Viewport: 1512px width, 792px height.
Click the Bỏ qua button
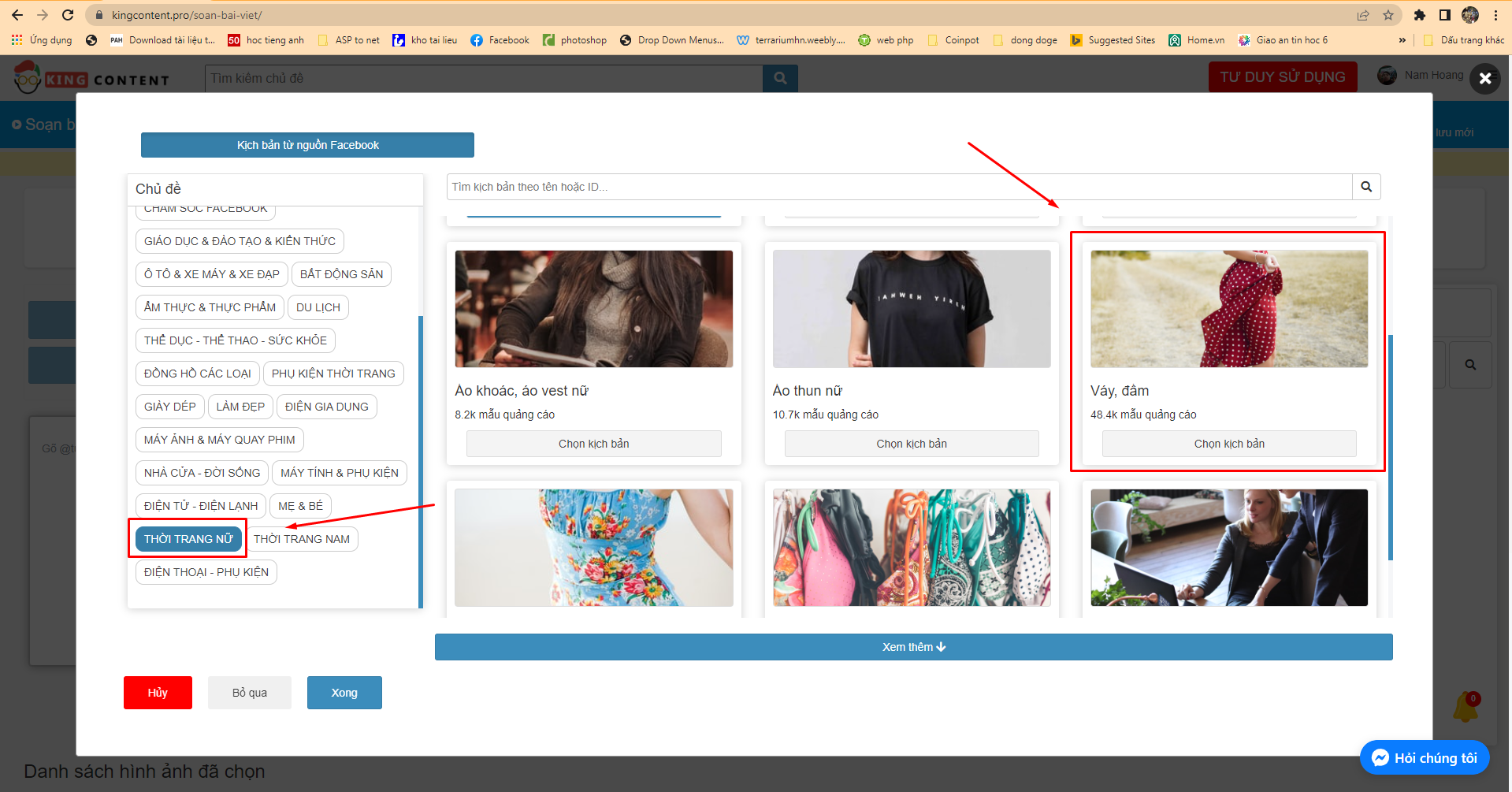pos(250,693)
